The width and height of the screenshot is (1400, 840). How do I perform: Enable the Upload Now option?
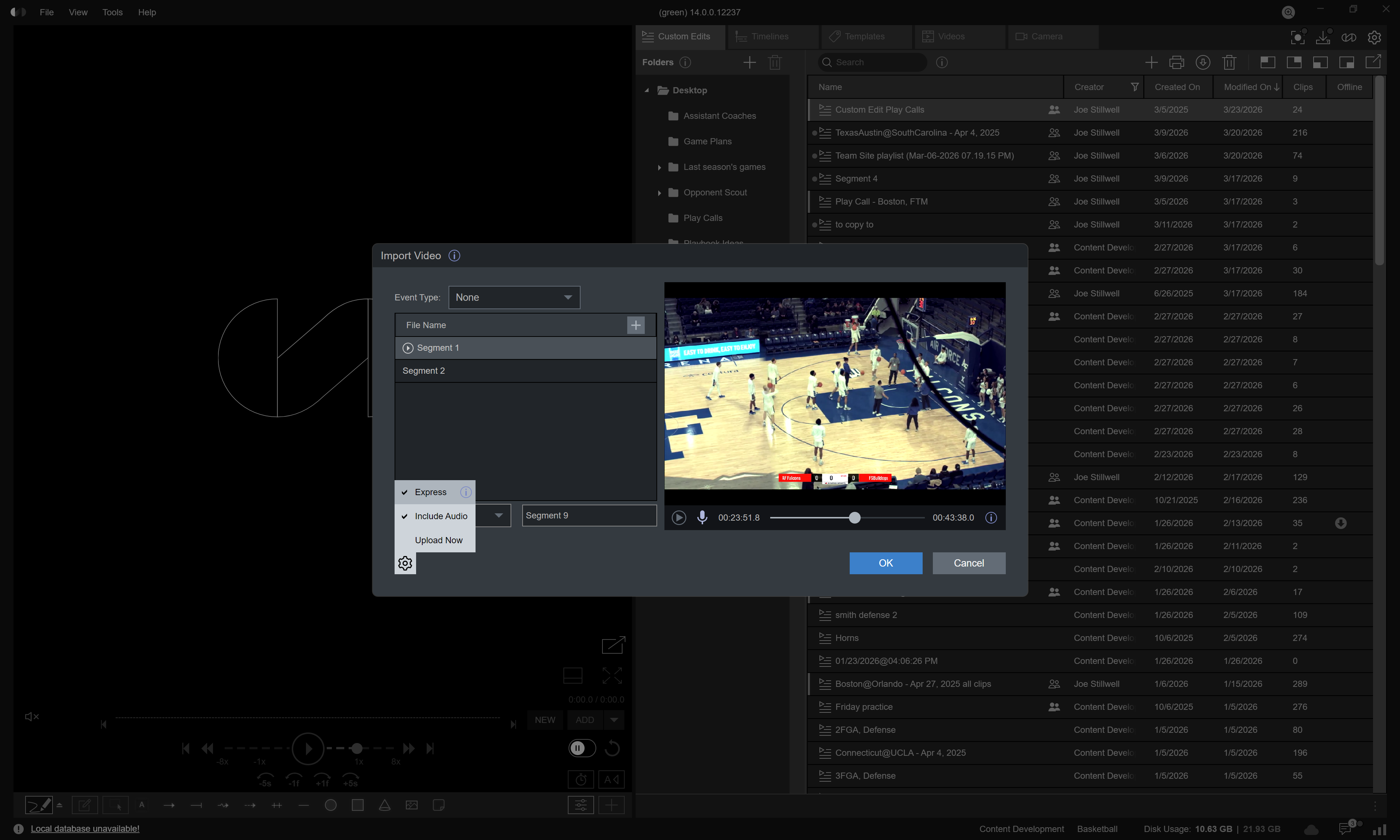[438, 540]
